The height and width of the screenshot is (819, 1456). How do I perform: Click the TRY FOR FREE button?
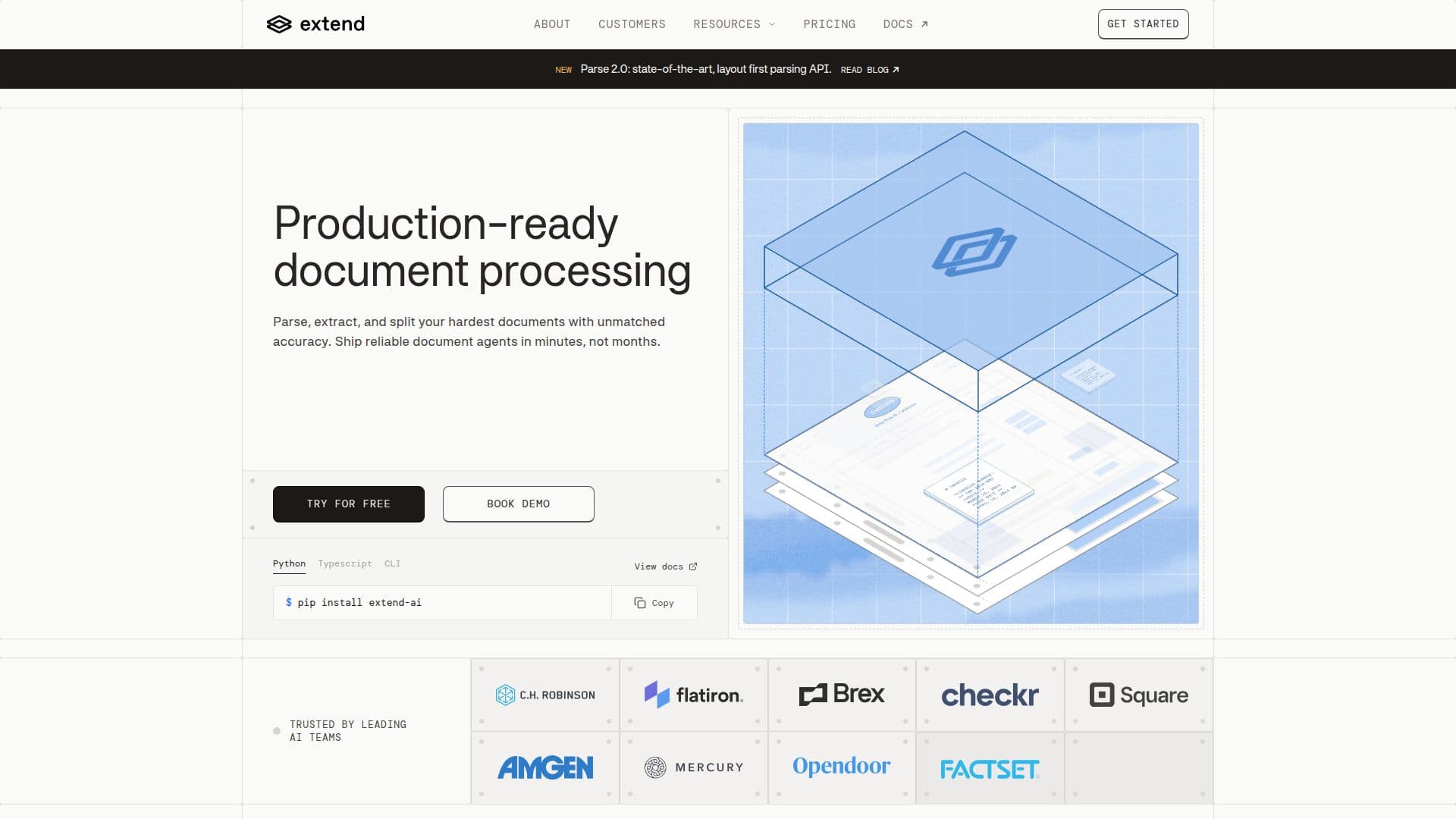349,504
